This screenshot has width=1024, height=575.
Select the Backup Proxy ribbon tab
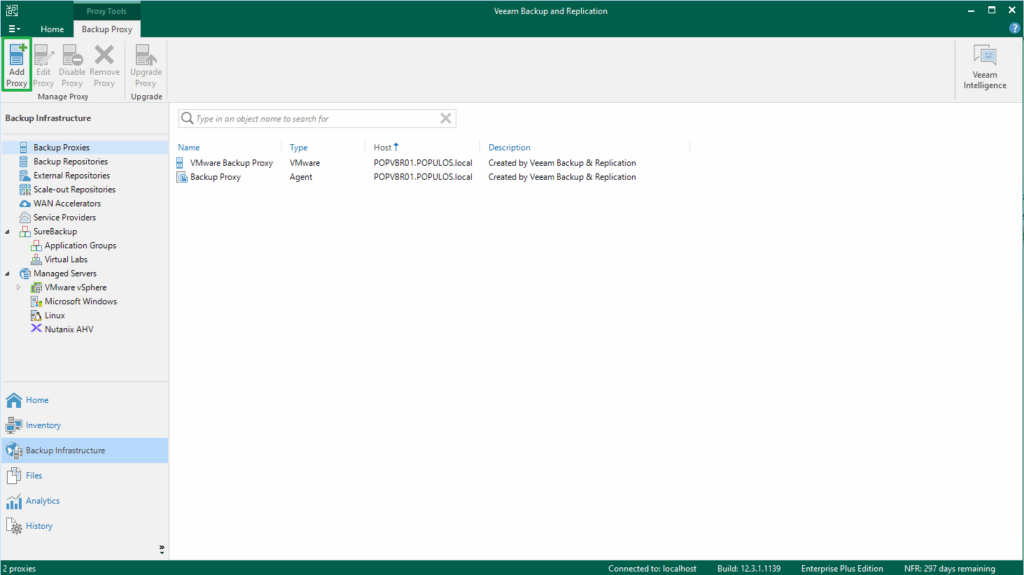point(107,29)
